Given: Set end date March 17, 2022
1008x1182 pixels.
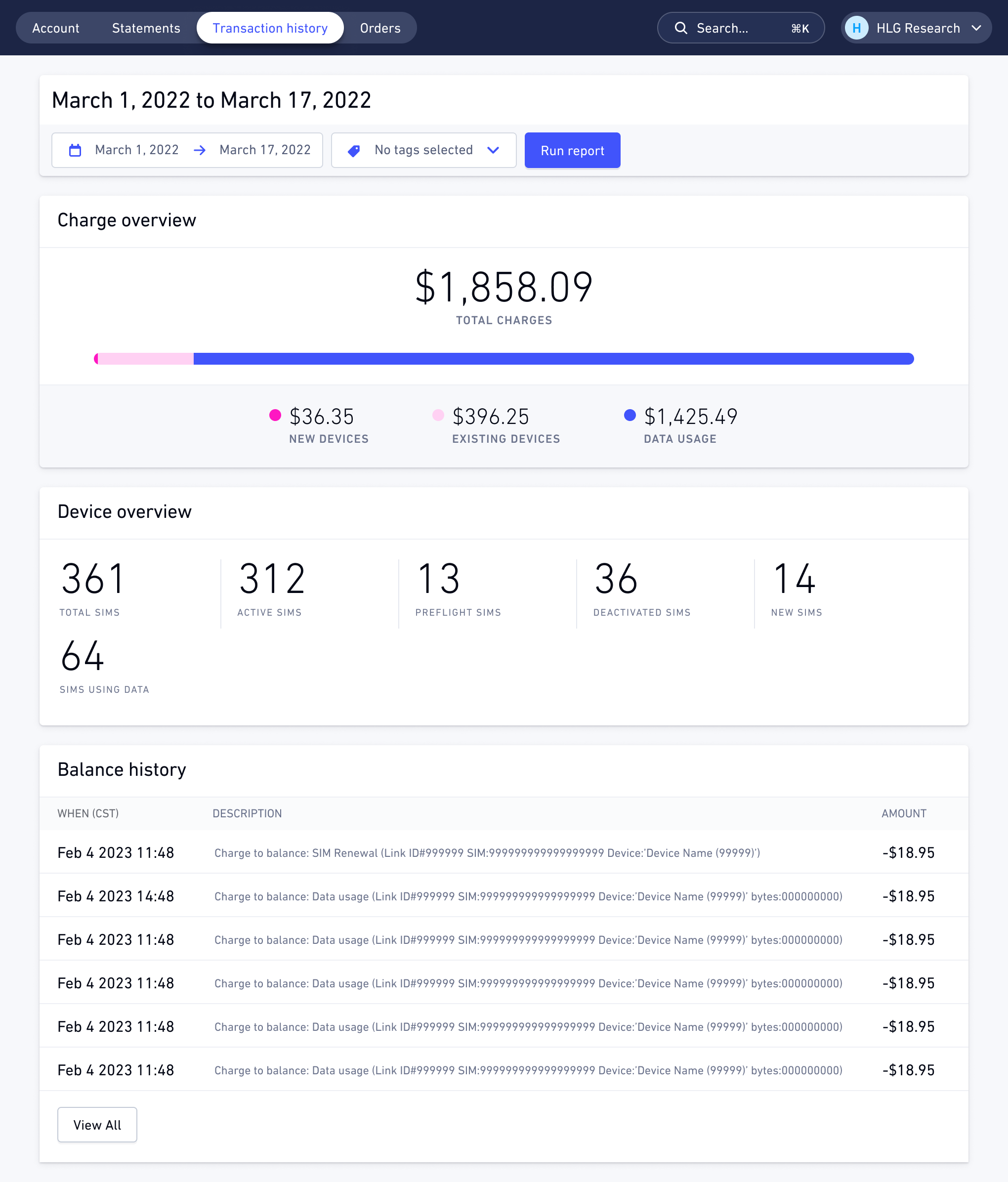Looking at the screenshot, I should pyautogui.click(x=265, y=150).
